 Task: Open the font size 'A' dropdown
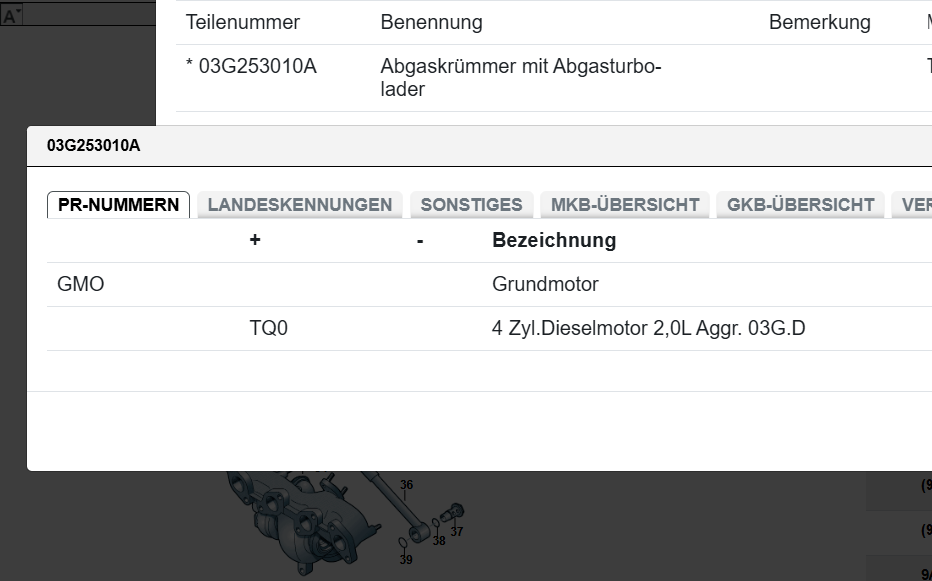pos(12,16)
